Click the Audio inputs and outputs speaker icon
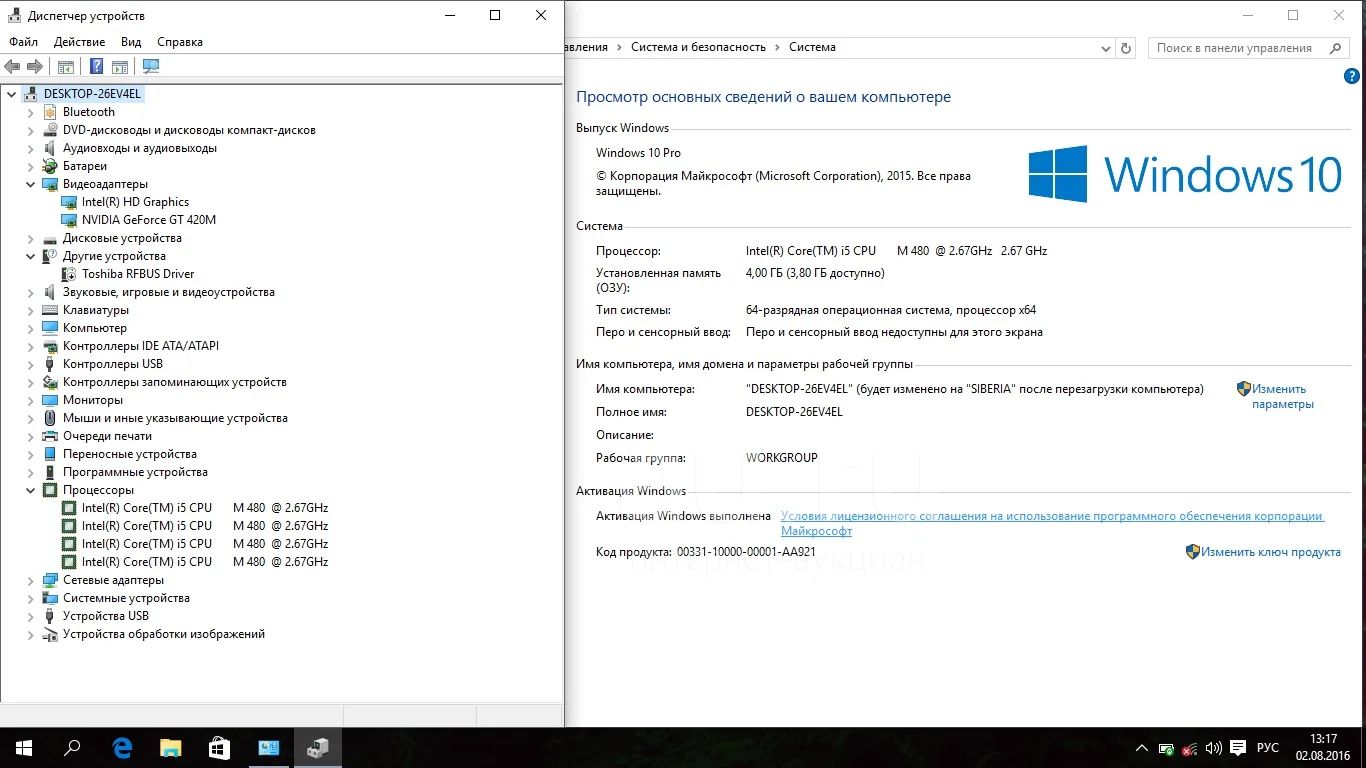The height and width of the screenshot is (768, 1366). (x=50, y=148)
